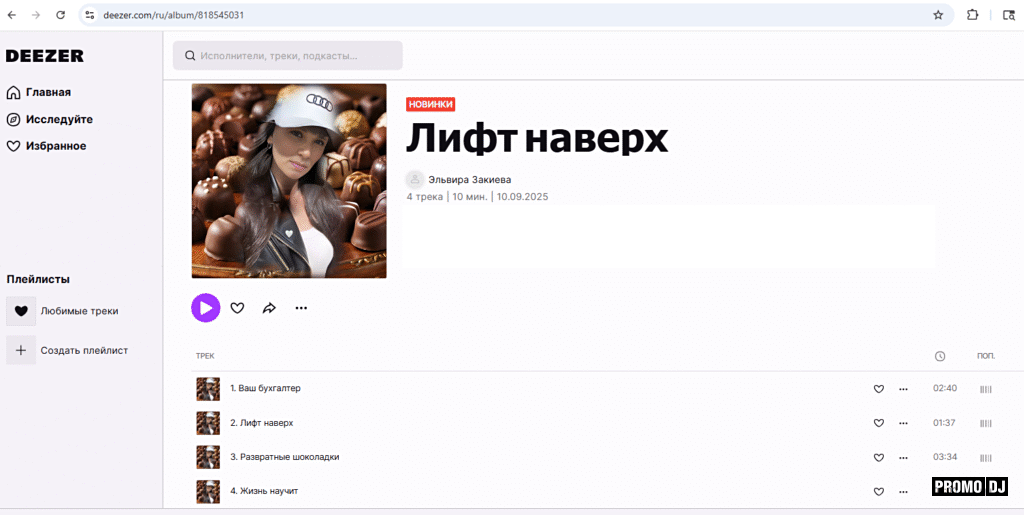This screenshot has height=515, width=1024.
Task: Share the album with arrow icon
Action: tap(269, 308)
